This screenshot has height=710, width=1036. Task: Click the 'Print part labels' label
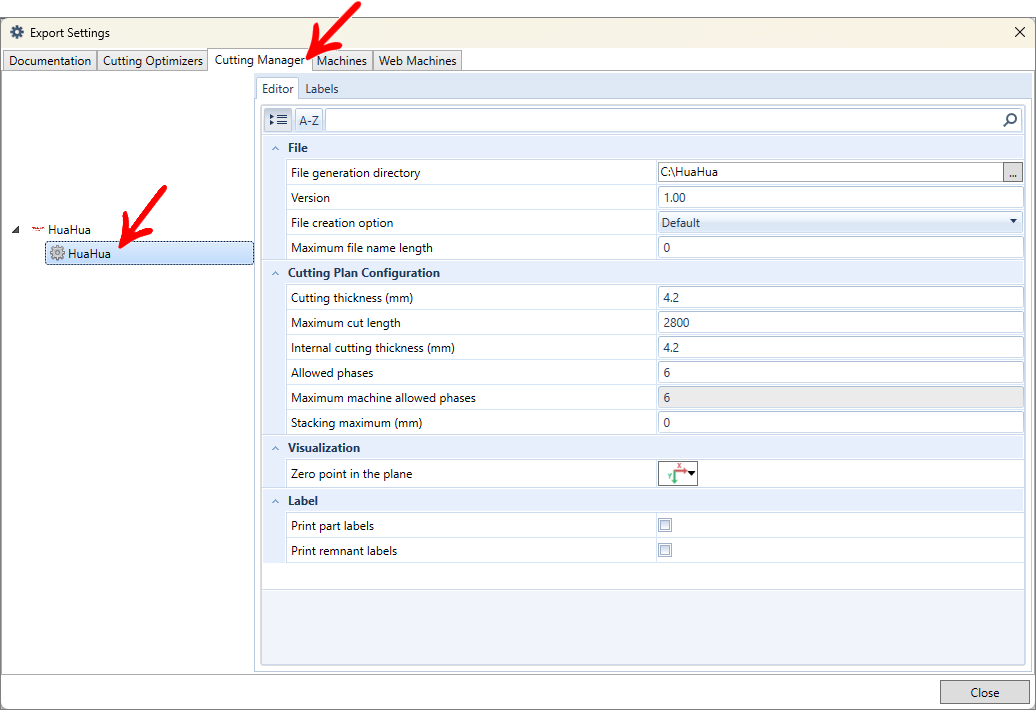332,526
